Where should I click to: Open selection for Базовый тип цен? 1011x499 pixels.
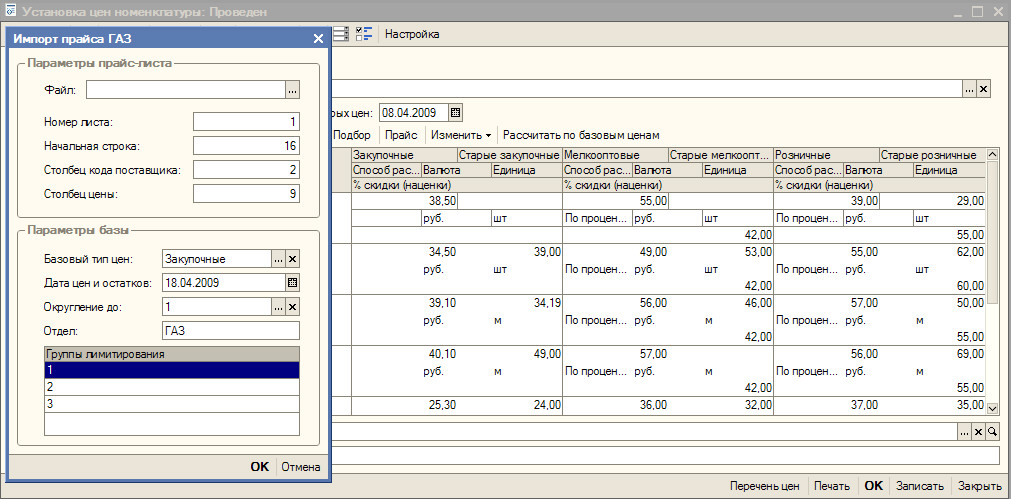coord(278,259)
